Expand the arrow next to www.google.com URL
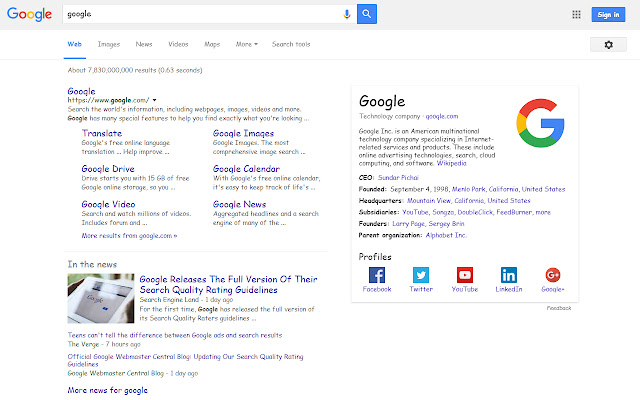 [x=154, y=100]
